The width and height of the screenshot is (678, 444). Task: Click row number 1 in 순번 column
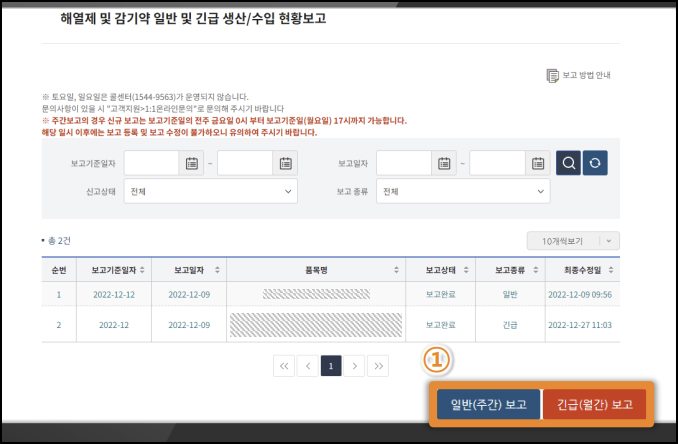59,295
